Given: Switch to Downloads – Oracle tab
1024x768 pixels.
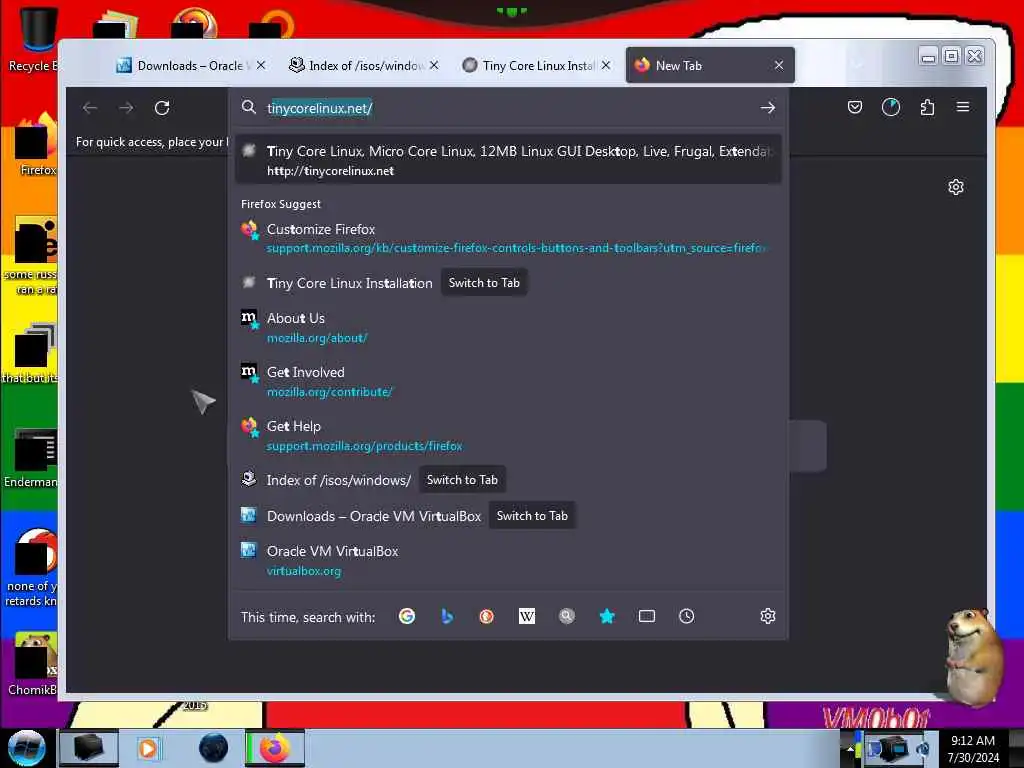Looking at the screenshot, I should (191, 65).
